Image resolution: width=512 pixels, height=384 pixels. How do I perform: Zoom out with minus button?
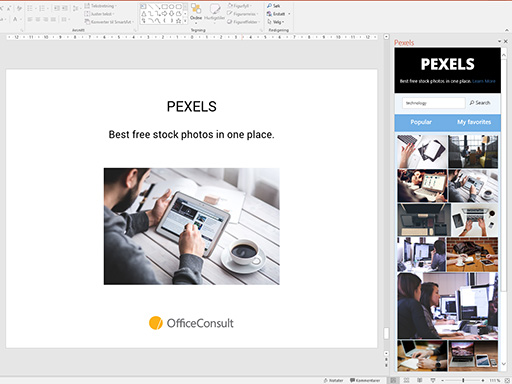click(x=443, y=380)
